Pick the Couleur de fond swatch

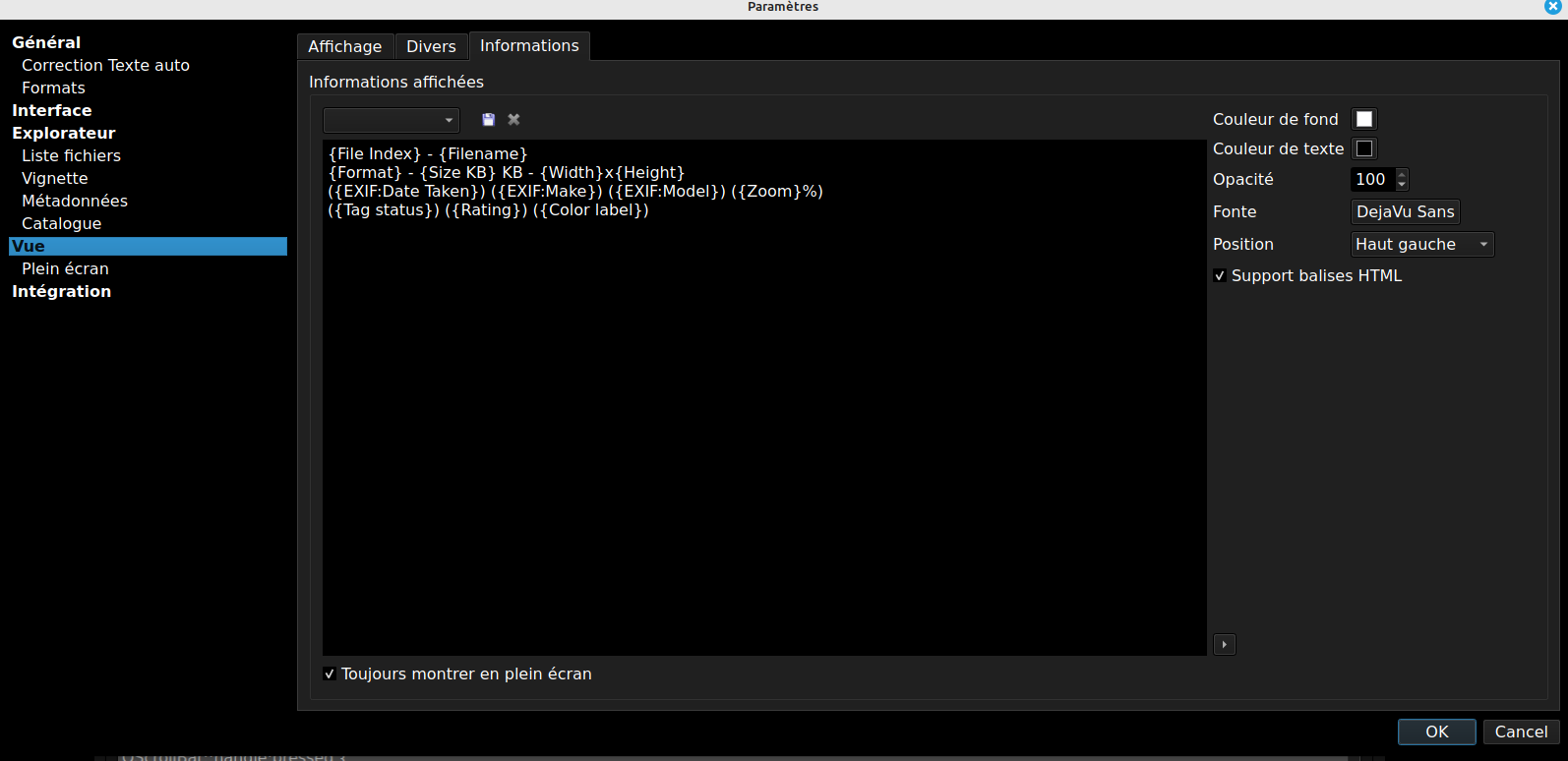[1364, 119]
